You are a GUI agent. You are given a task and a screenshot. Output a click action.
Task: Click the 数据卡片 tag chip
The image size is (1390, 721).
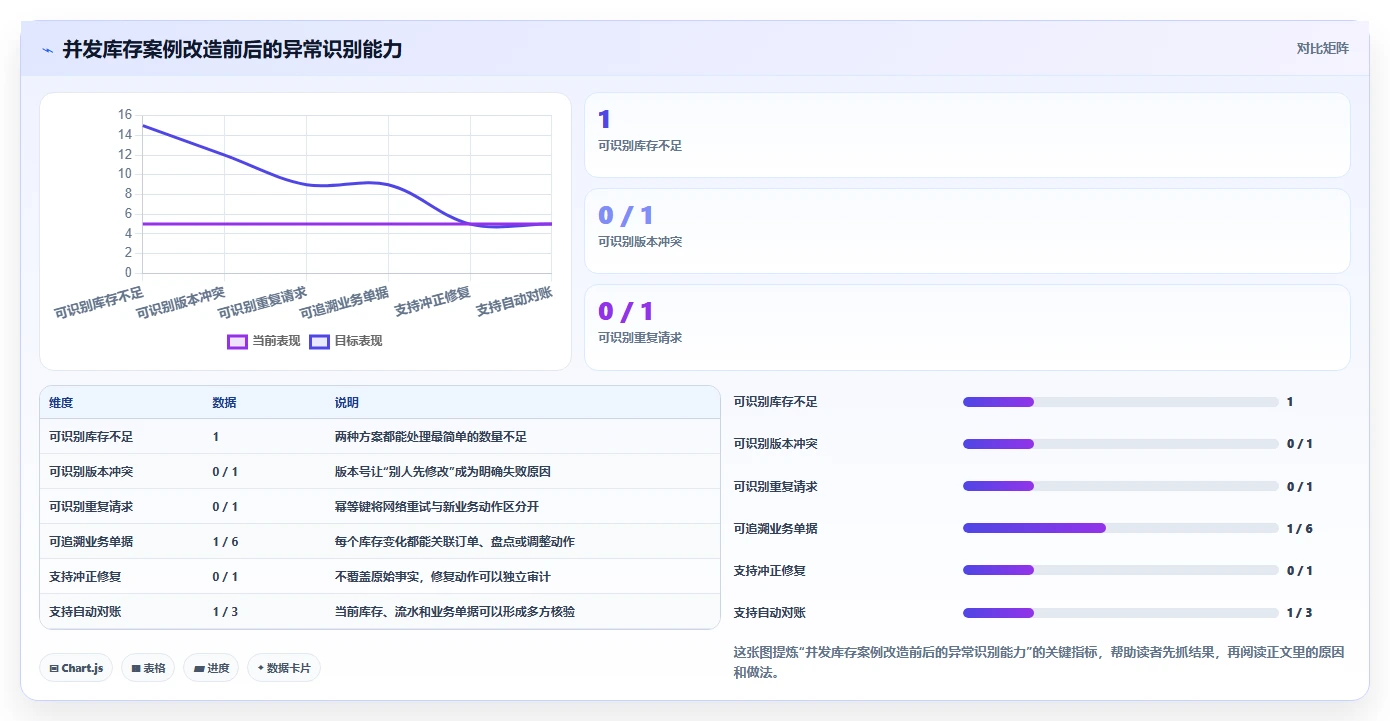click(x=284, y=668)
